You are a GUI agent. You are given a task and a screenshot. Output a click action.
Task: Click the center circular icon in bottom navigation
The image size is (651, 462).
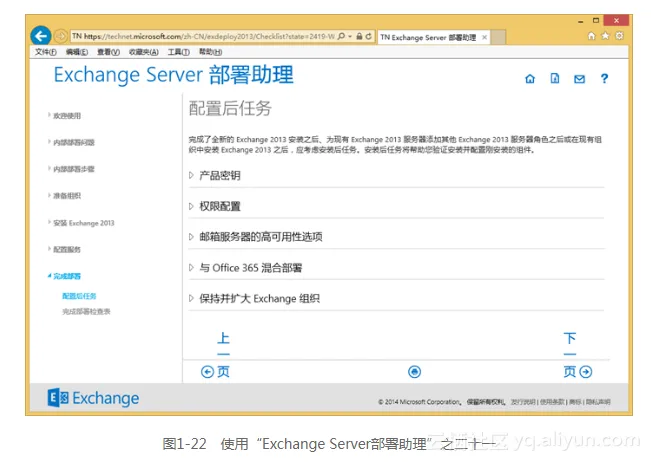coord(414,372)
